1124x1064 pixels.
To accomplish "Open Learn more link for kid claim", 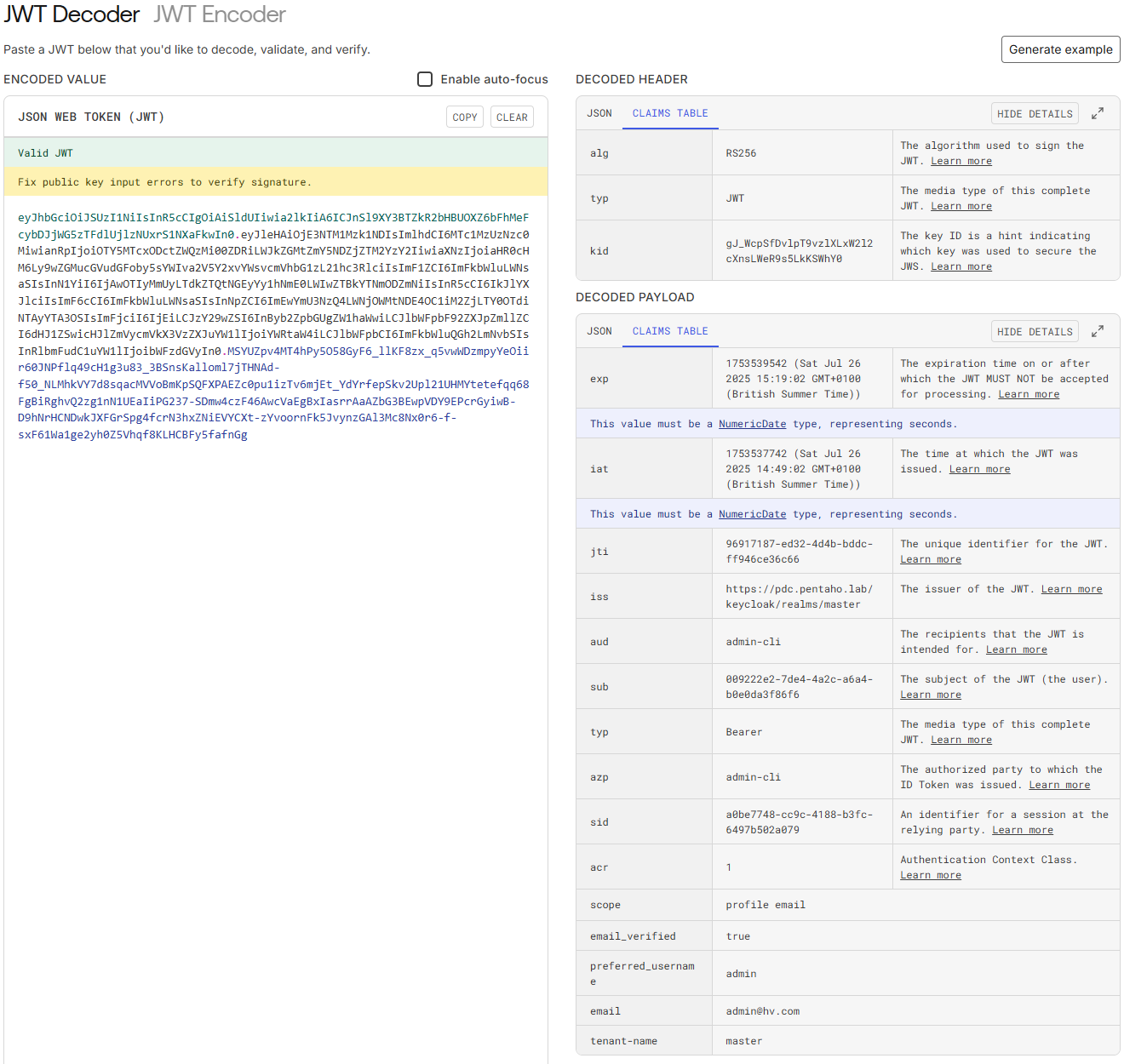I will click(961, 266).
